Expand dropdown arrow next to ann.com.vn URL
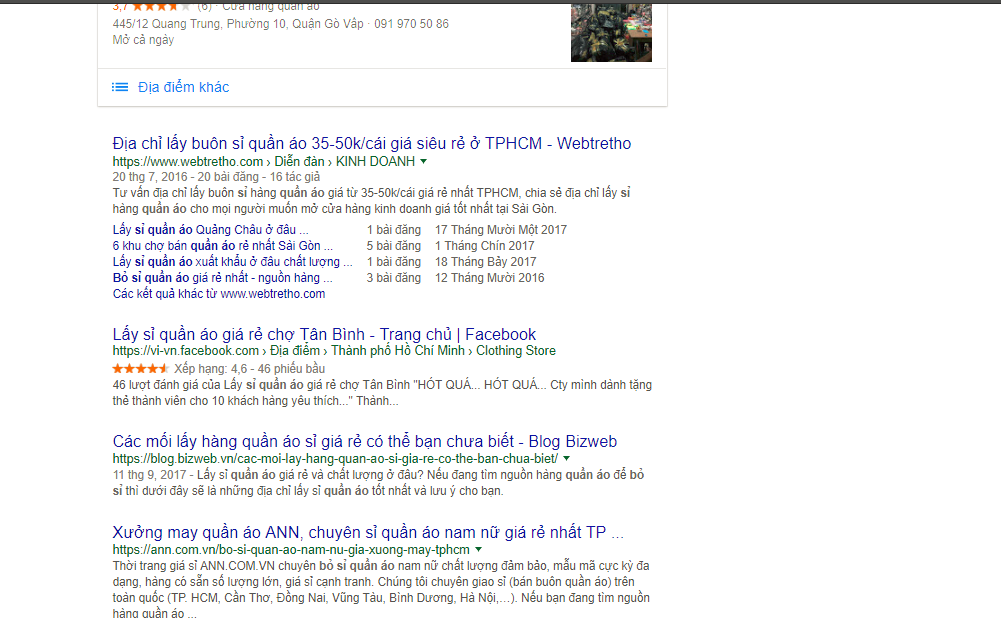The image size is (1001, 618). [478, 550]
